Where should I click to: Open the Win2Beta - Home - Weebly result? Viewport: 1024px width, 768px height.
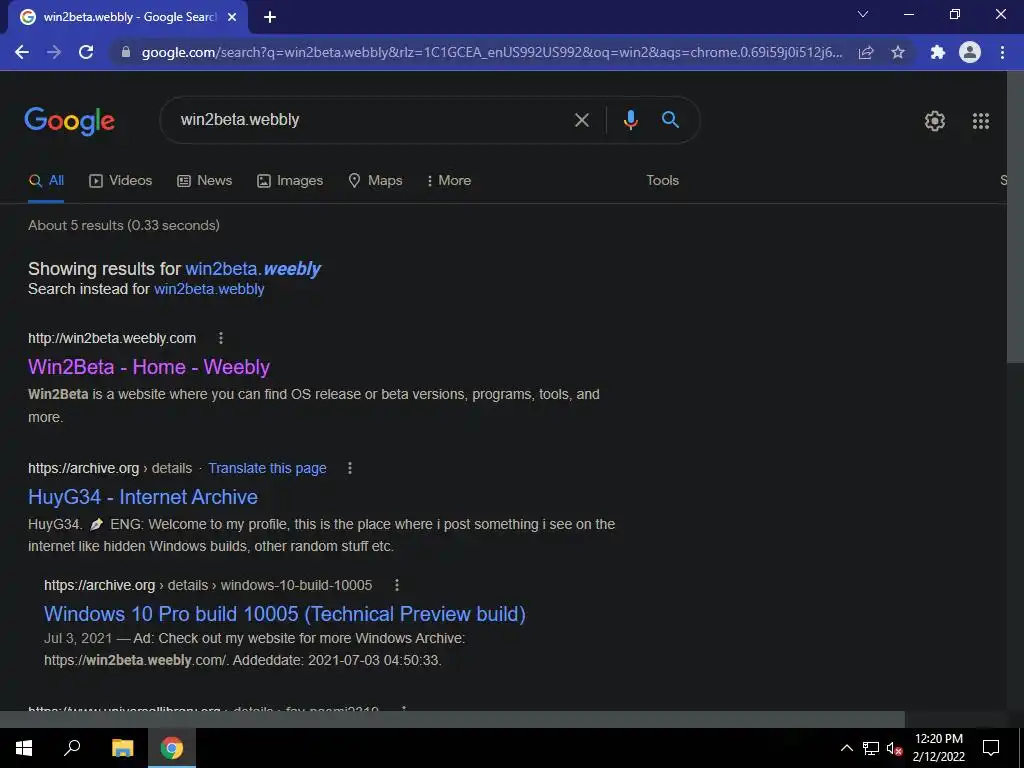coord(149,367)
